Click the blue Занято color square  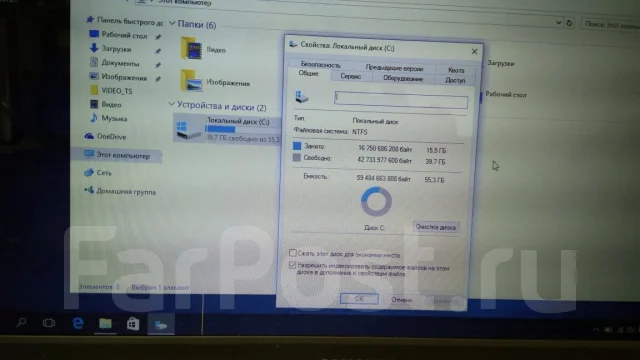[x=297, y=146]
